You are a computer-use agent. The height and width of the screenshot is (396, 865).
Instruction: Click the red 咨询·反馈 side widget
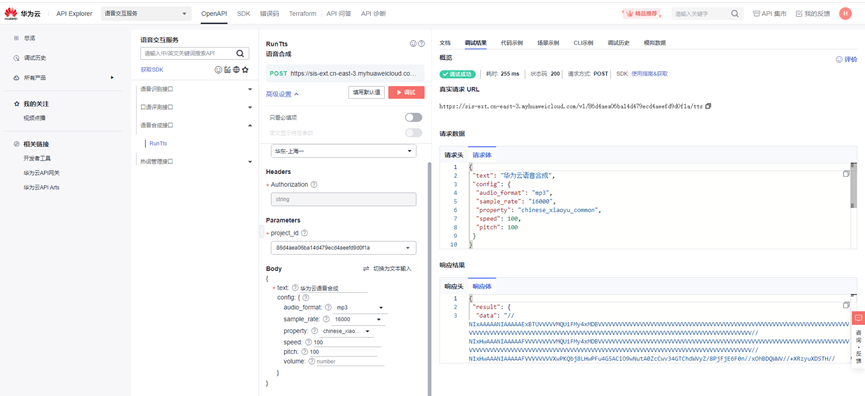[858, 340]
